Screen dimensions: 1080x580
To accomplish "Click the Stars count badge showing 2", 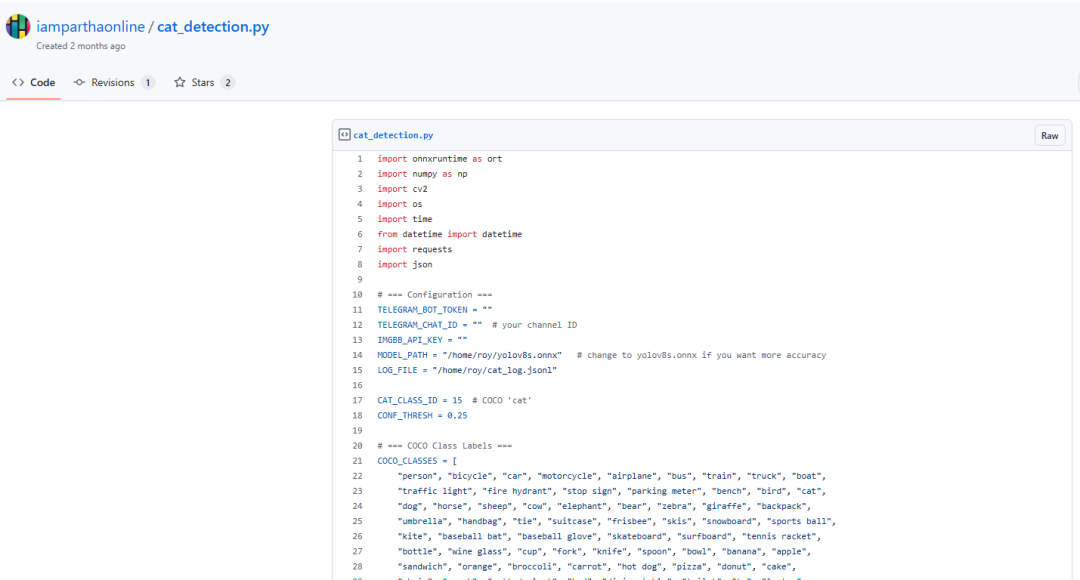I will [228, 83].
